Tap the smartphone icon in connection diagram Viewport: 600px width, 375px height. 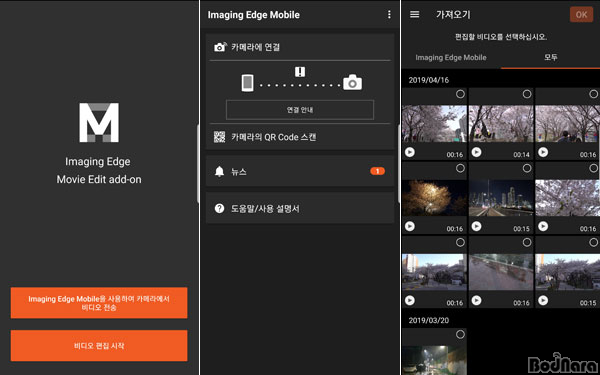coord(248,83)
